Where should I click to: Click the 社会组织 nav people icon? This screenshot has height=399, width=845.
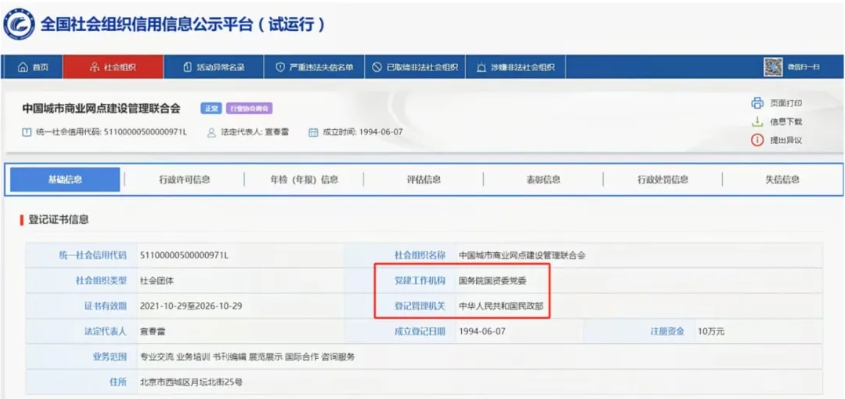tap(95, 67)
